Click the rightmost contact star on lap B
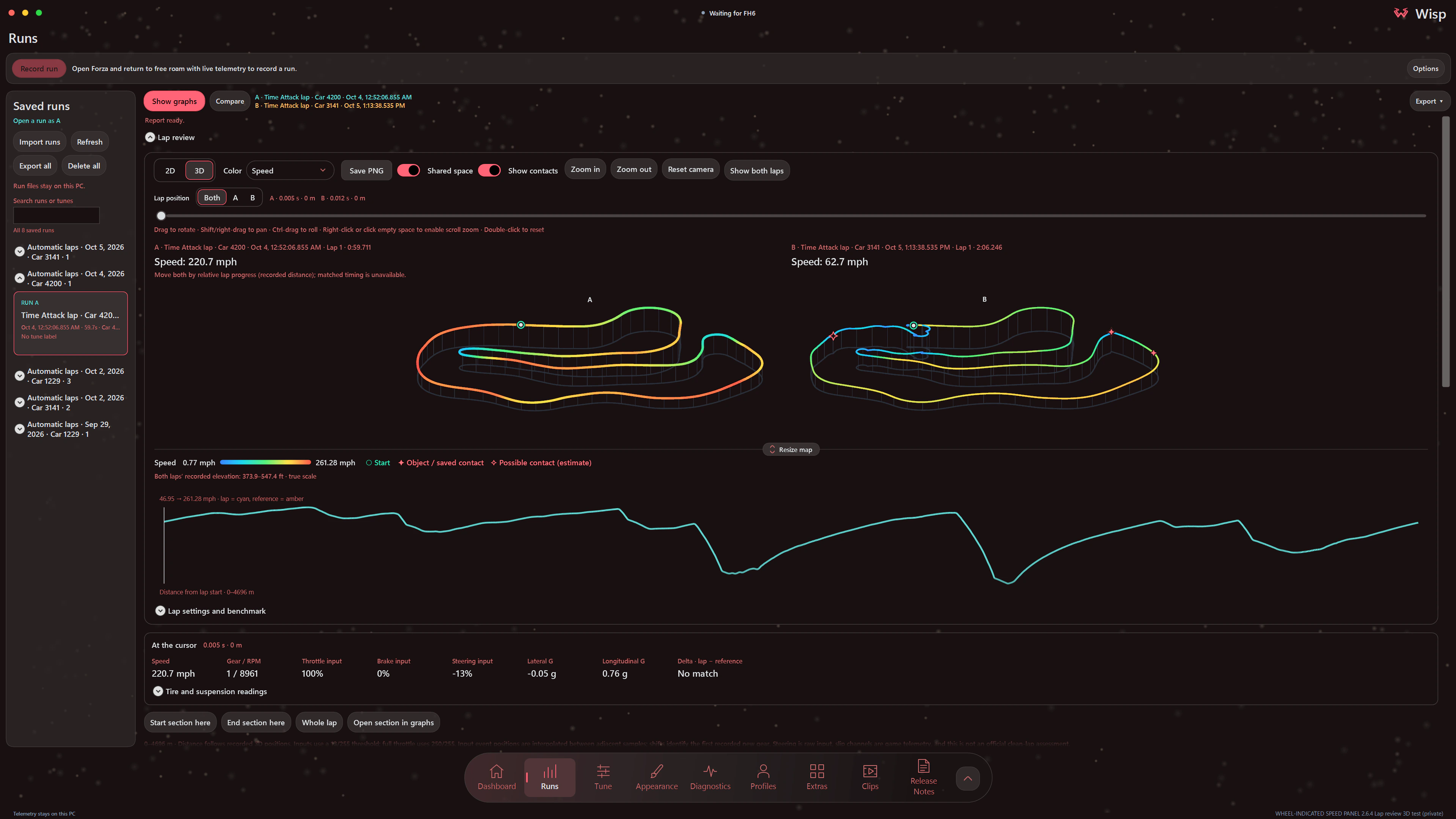 [1154, 353]
